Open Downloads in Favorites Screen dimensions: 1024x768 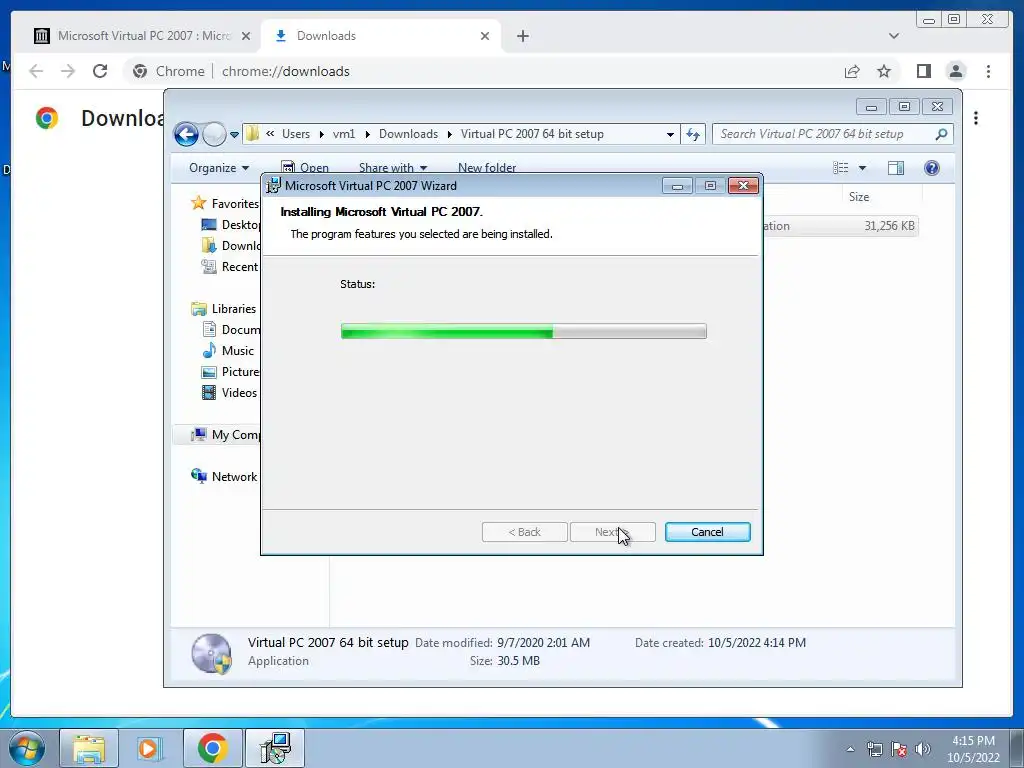[230, 246]
